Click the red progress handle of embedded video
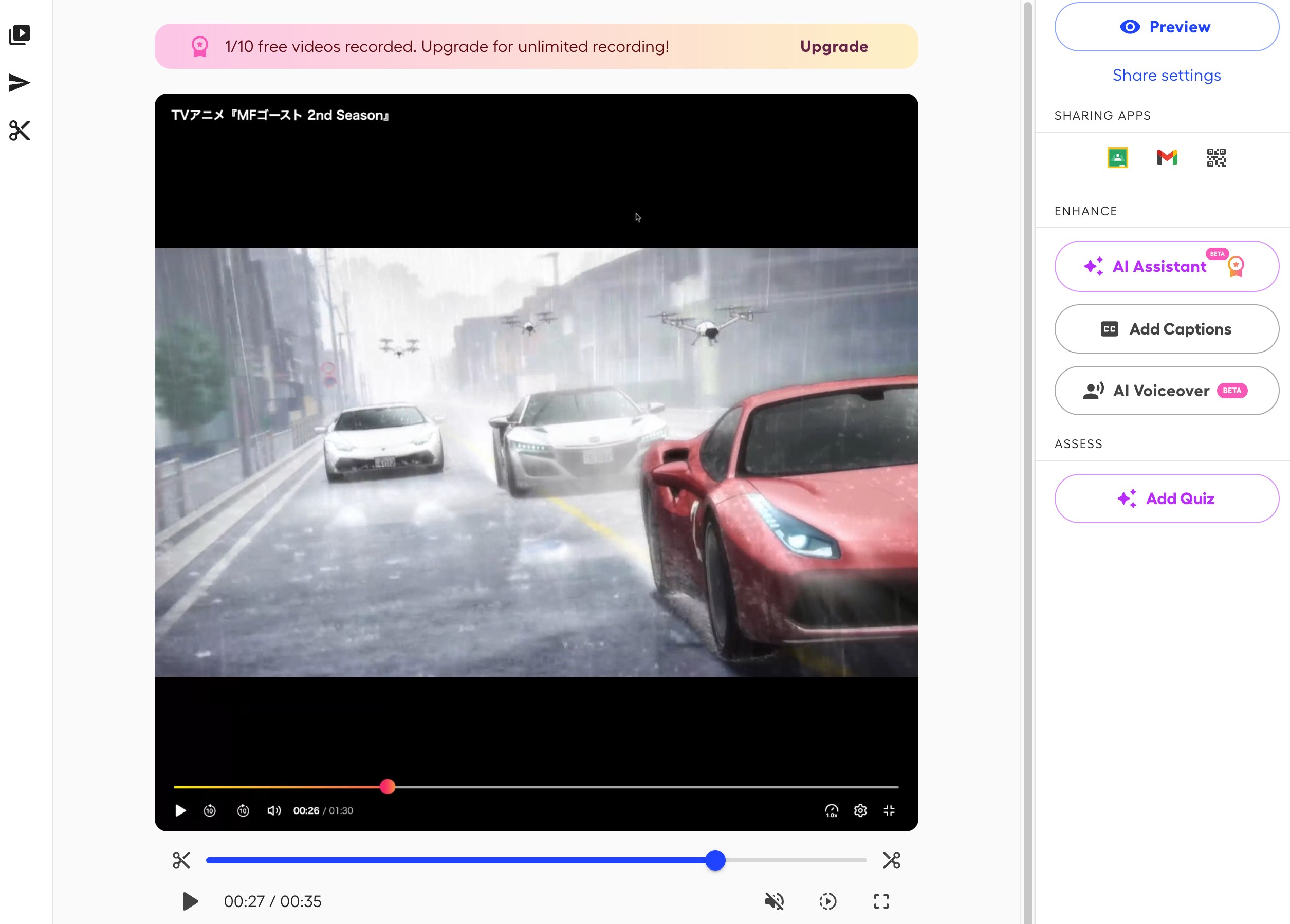 pyautogui.click(x=388, y=786)
